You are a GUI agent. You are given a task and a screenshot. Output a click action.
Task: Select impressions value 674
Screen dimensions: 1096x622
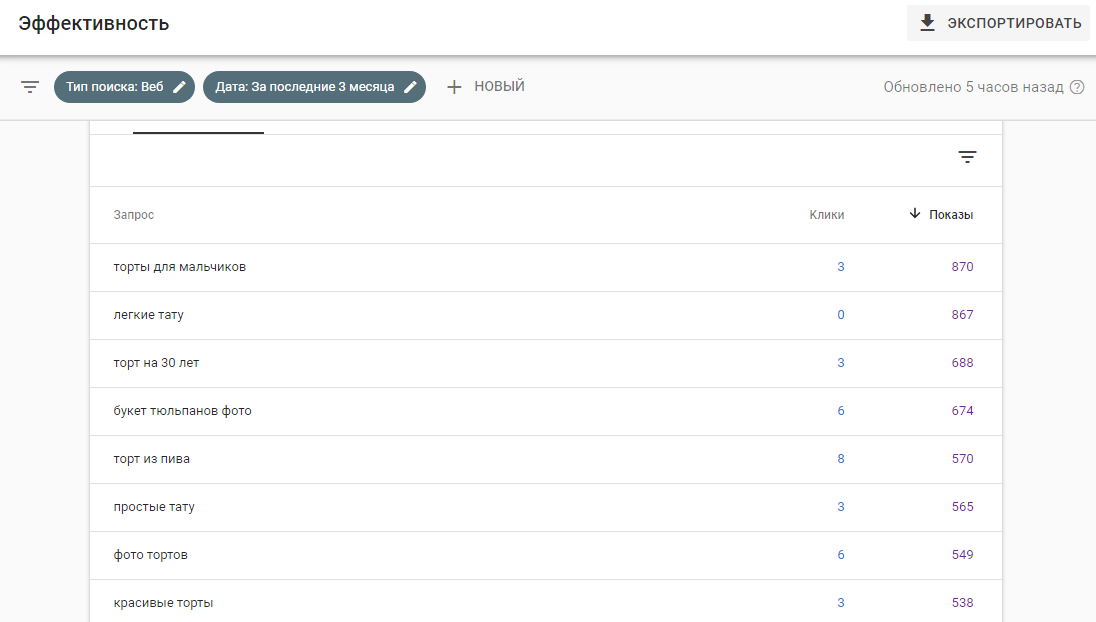point(962,411)
